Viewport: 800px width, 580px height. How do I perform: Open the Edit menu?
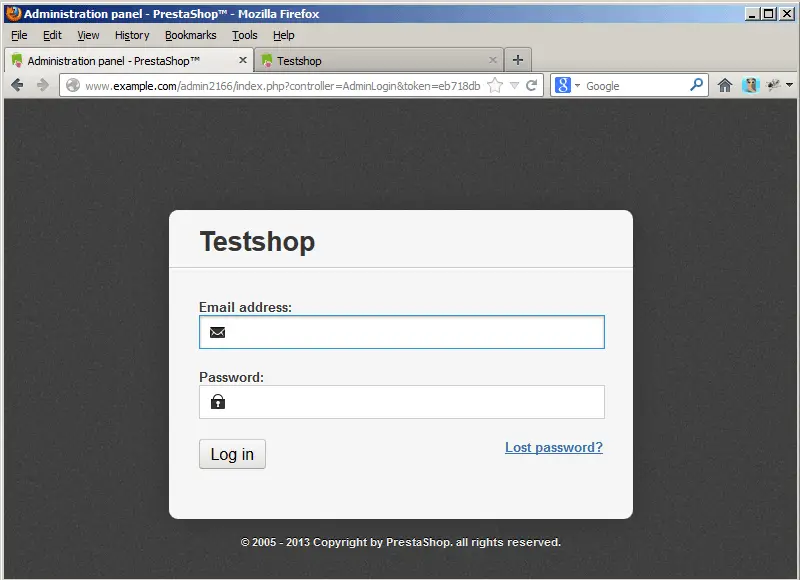click(x=52, y=35)
